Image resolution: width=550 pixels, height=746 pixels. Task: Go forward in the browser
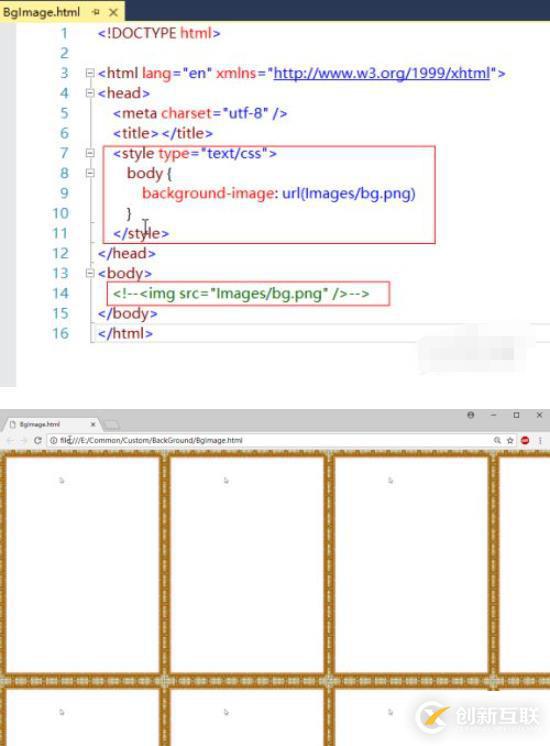[x=23, y=440]
